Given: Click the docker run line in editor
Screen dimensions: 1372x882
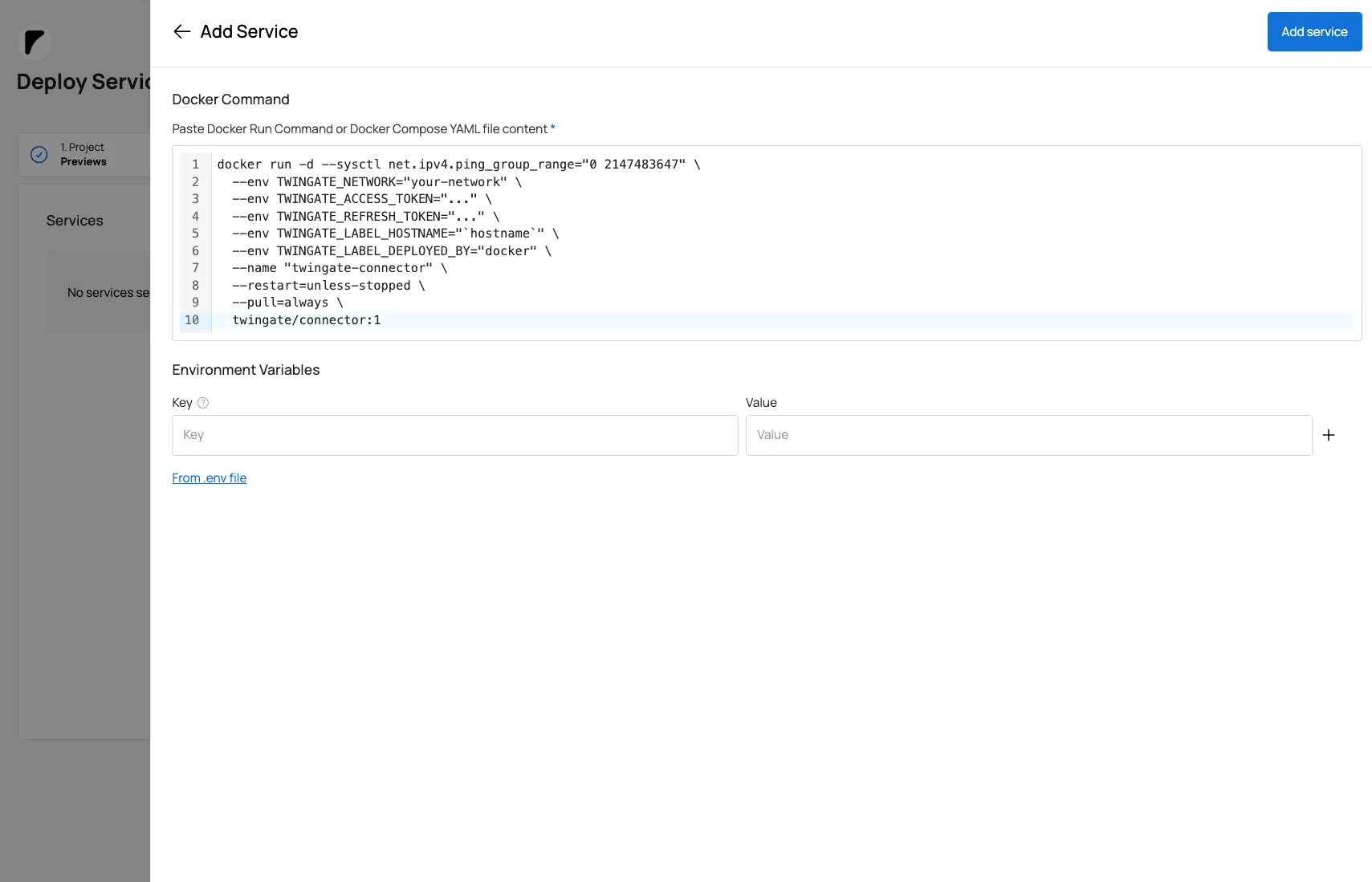Looking at the screenshot, I should tap(458, 165).
